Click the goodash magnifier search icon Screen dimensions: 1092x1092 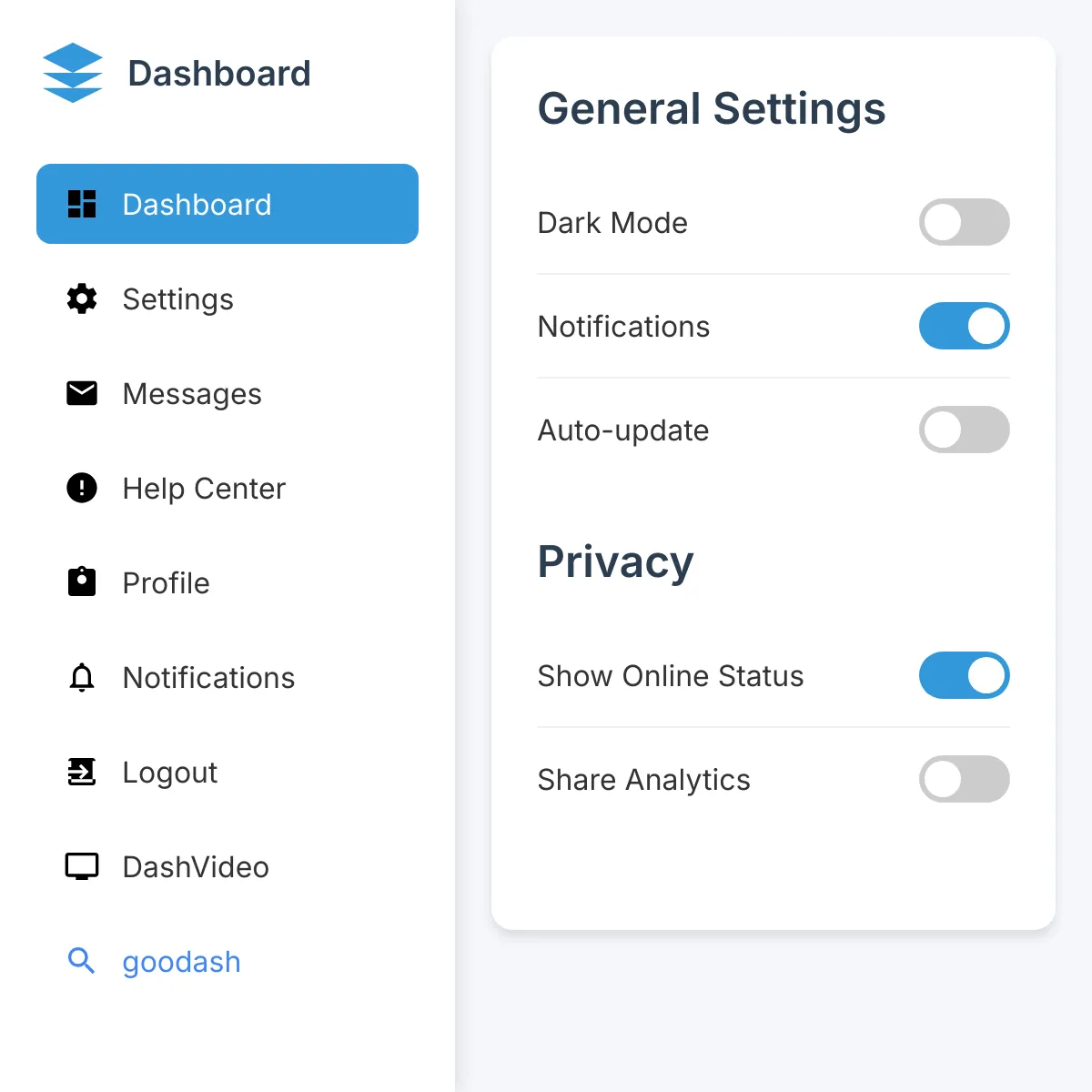(x=82, y=960)
